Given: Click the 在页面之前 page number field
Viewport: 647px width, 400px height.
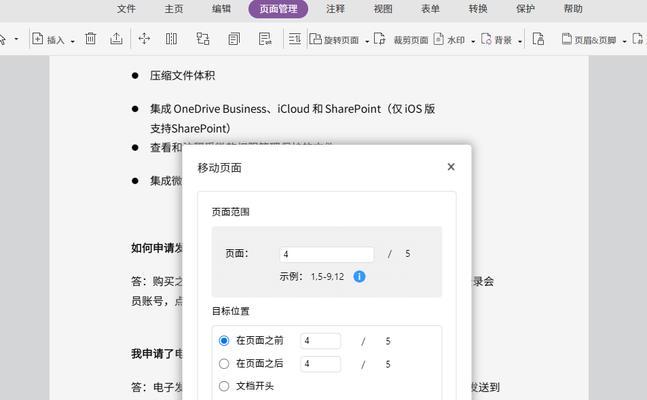Looking at the screenshot, I should 321,341.
